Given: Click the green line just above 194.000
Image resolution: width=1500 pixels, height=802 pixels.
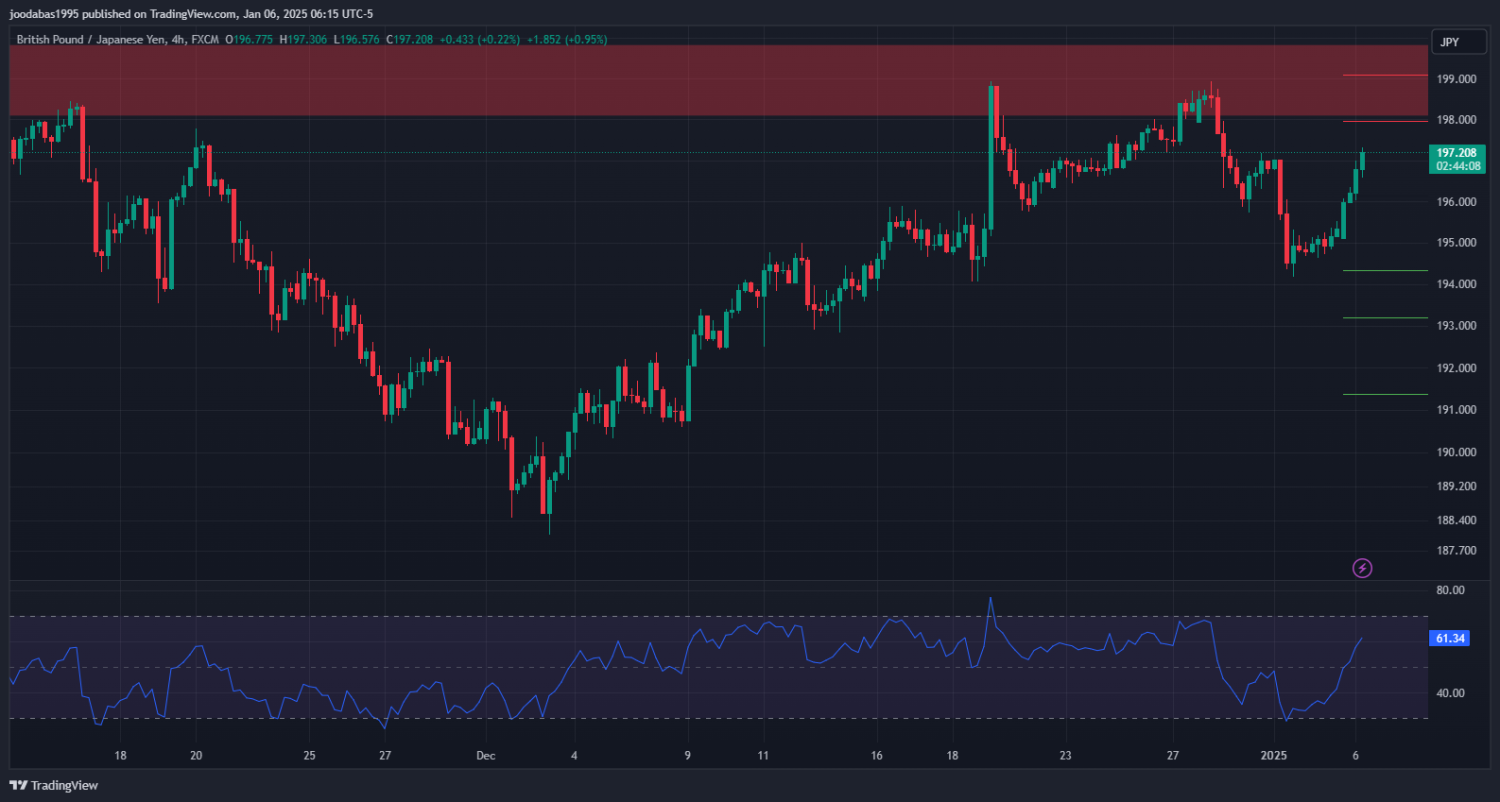Looking at the screenshot, I should point(1385,270).
